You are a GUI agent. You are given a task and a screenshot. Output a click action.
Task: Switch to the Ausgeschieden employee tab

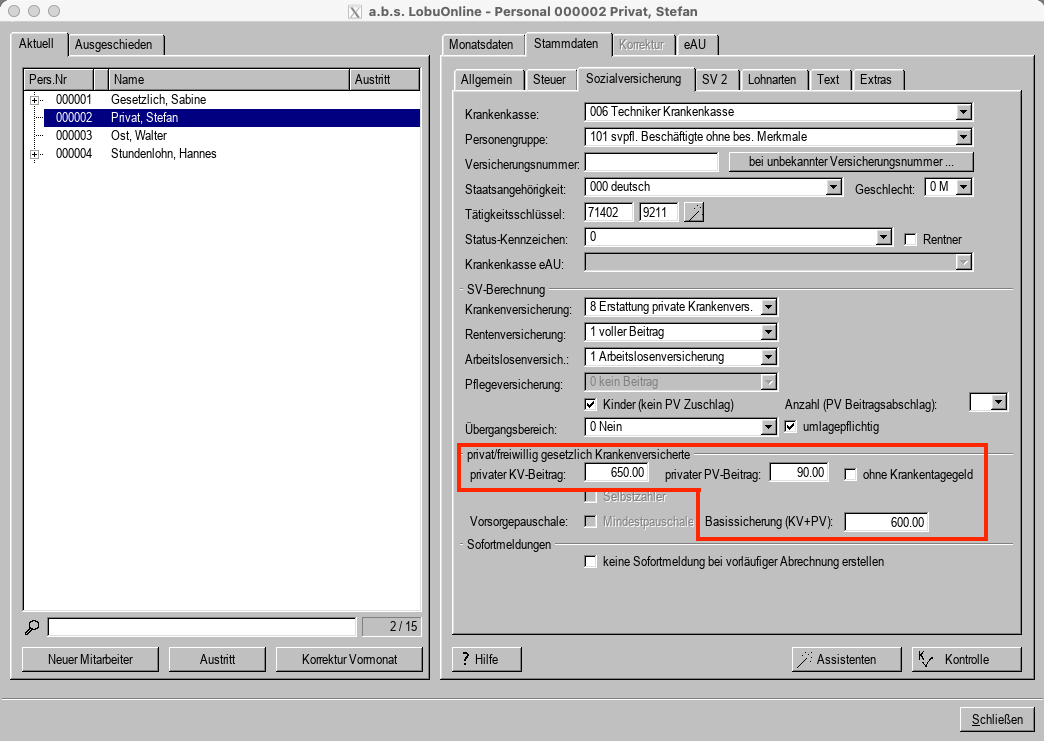point(119,45)
